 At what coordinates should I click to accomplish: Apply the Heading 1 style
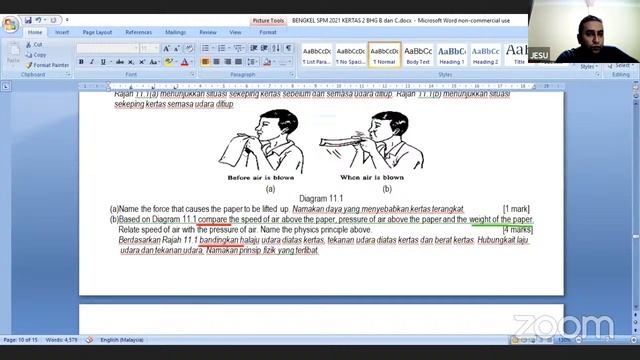452,55
